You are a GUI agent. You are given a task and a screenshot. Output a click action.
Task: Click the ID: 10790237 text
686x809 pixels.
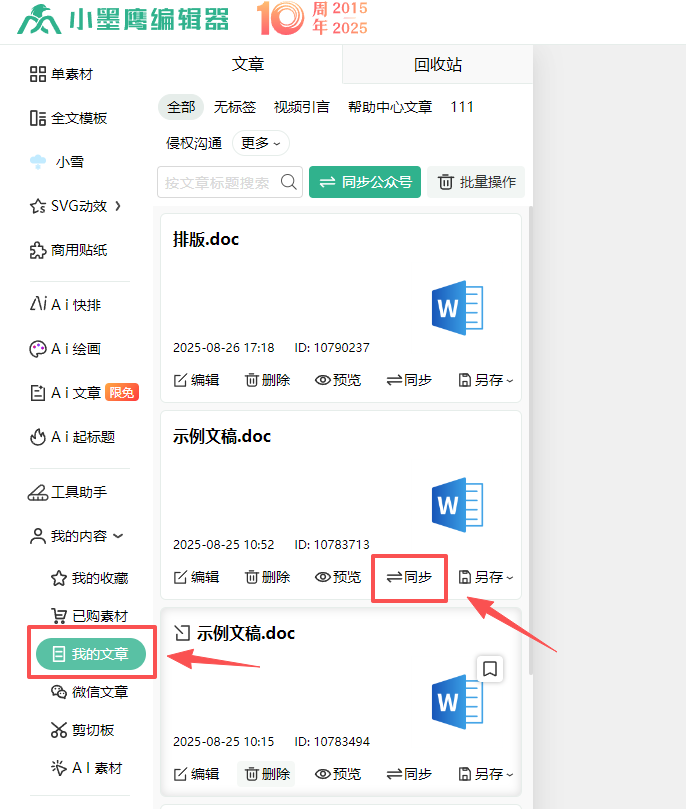(332, 348)
